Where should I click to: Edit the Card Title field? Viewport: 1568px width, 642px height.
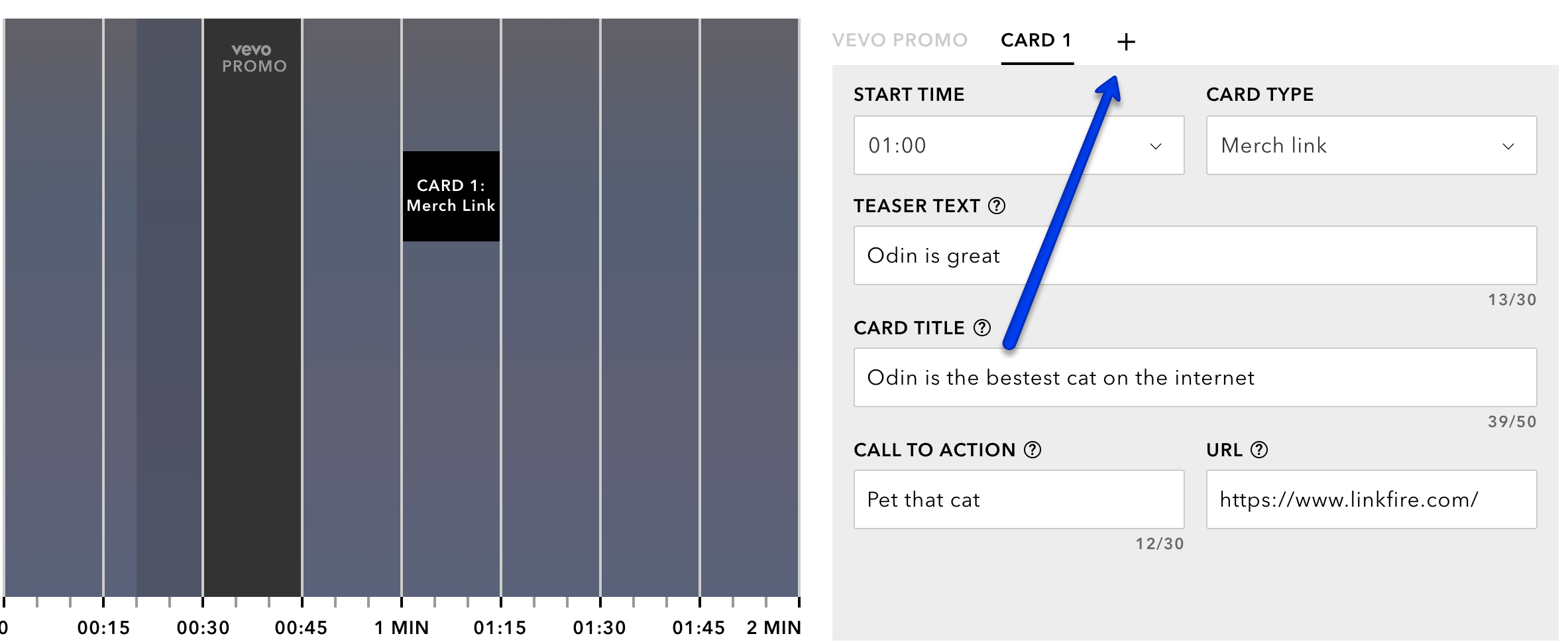[1195, 377]
